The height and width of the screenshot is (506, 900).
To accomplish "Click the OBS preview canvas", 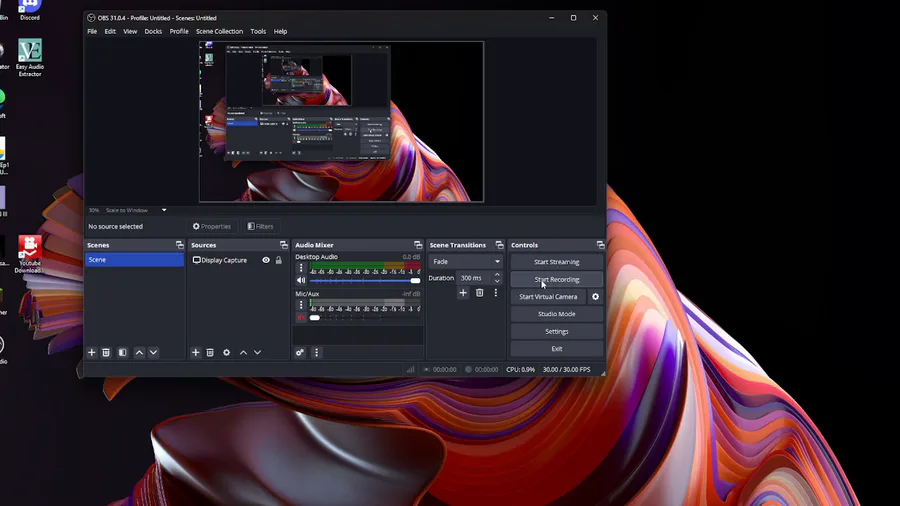I will pos(342,122).
